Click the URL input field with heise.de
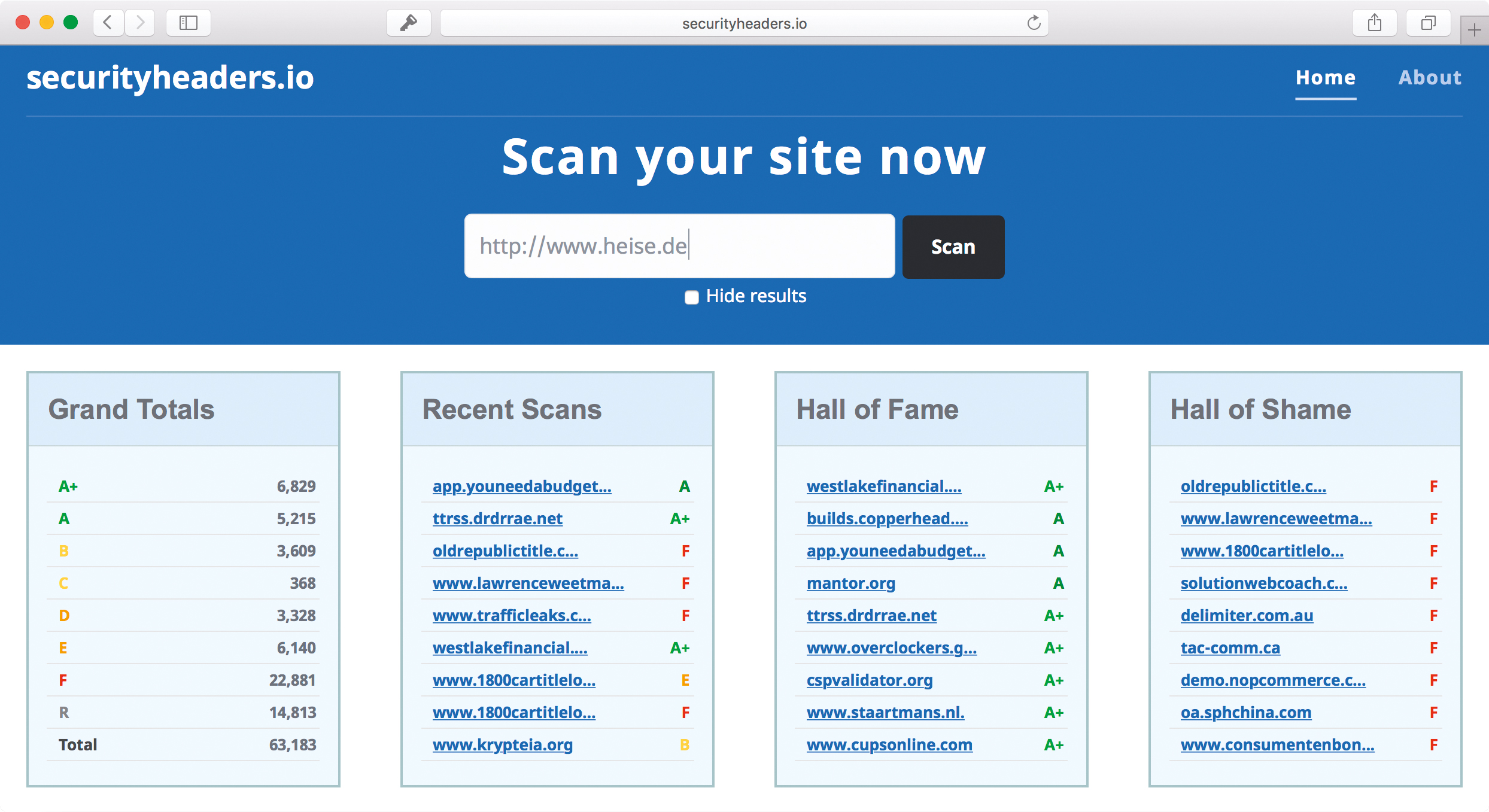This screenshot has width=1489, height=812. 679,246
